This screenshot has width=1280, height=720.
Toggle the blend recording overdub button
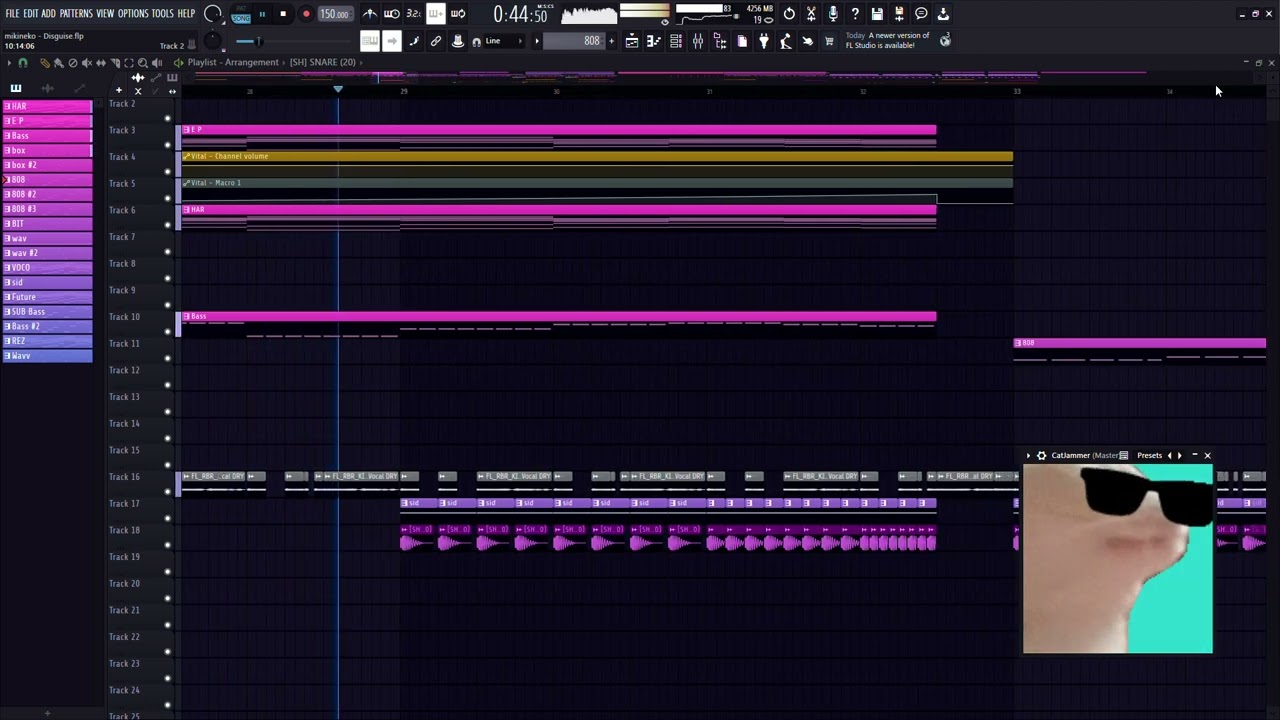pyautogui.click(x=435, y=14)
